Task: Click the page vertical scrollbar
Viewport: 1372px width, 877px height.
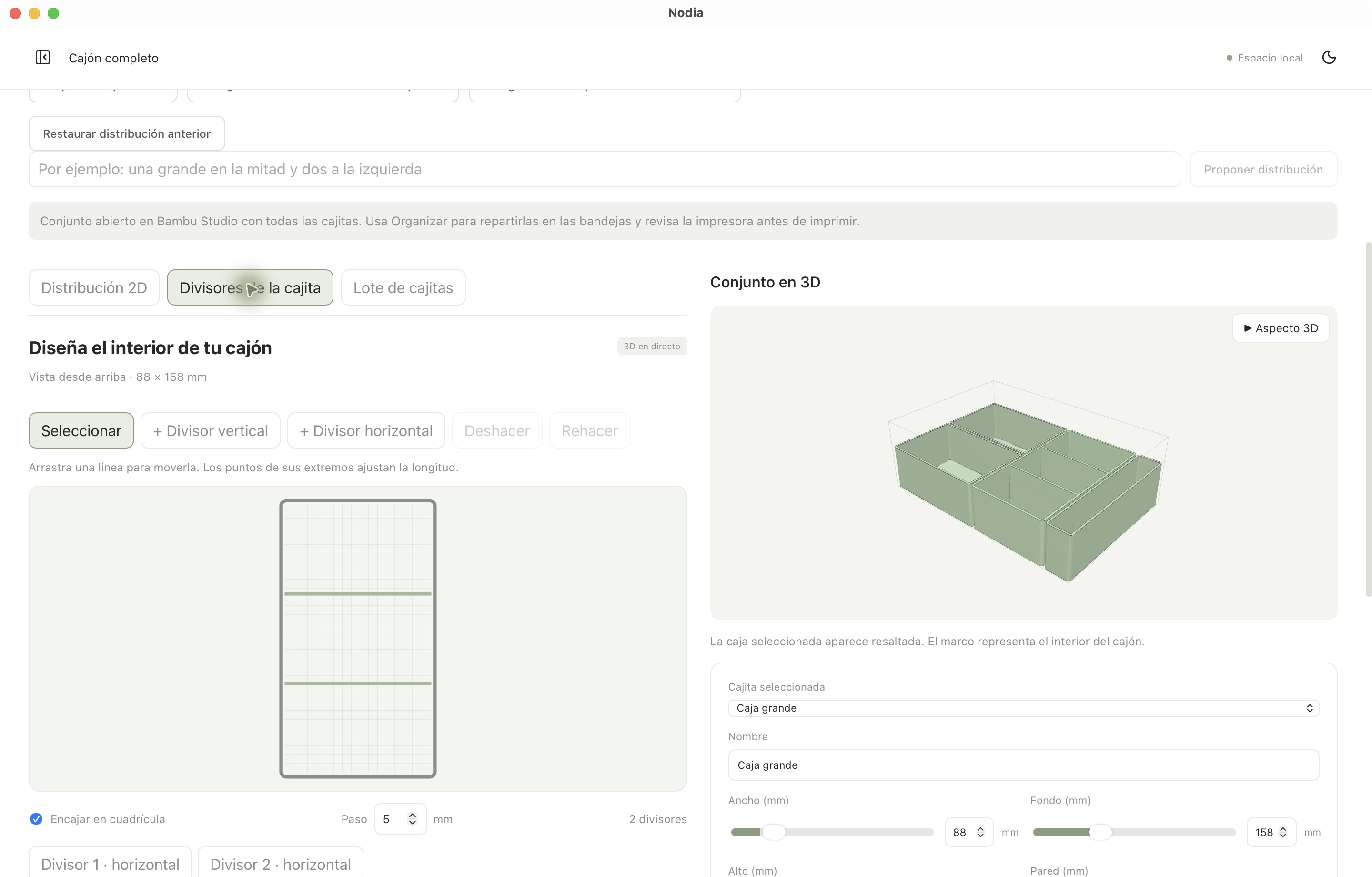Action: pyautogui.click(x=1368, y=419)
